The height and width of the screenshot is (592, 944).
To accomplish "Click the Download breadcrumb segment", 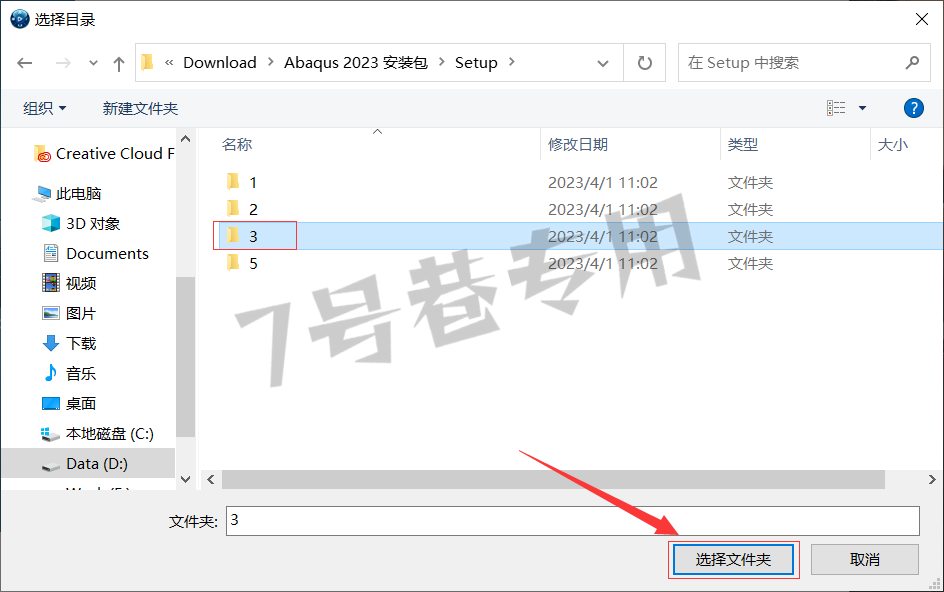I will (220, 63).
